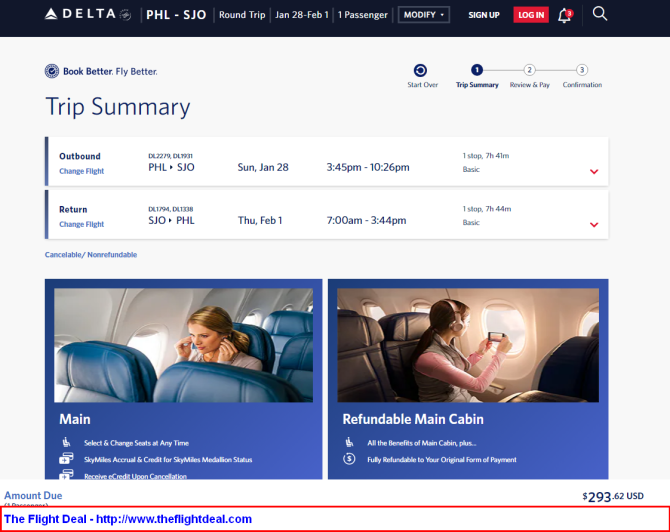Click 'Select & Change Seats at Any Time'
Viewport: 670px width, 532px height.
pyautogui.click(x=136, y=443)
